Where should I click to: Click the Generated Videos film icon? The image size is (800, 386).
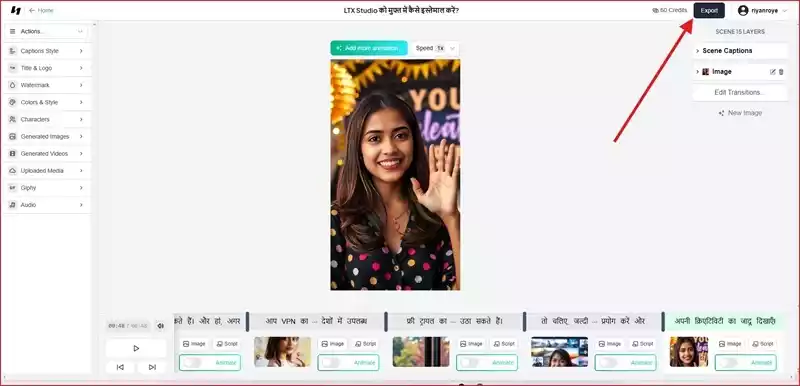click(x=12, y=153)
